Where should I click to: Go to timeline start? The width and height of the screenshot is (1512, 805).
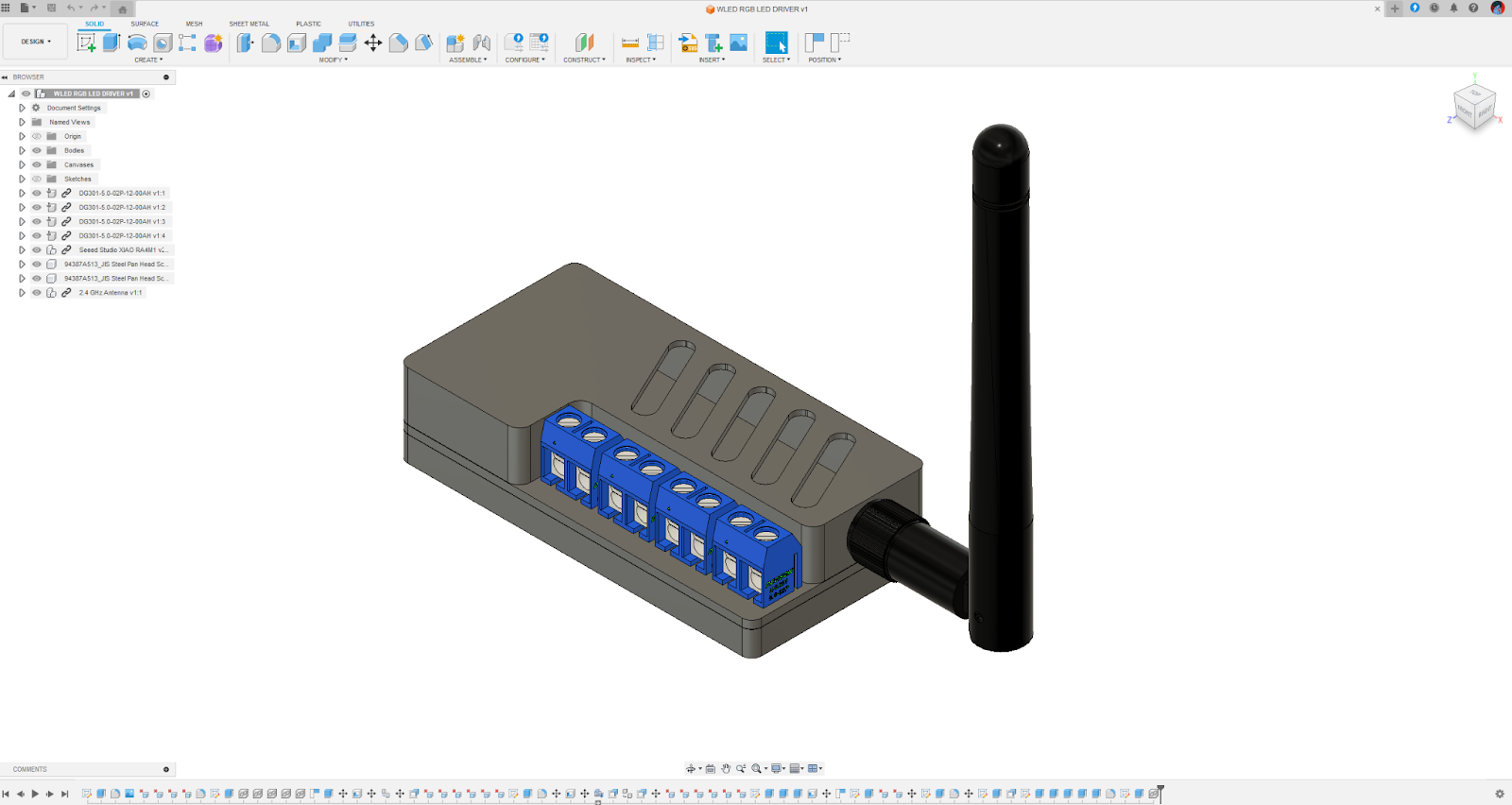[6, 794]
